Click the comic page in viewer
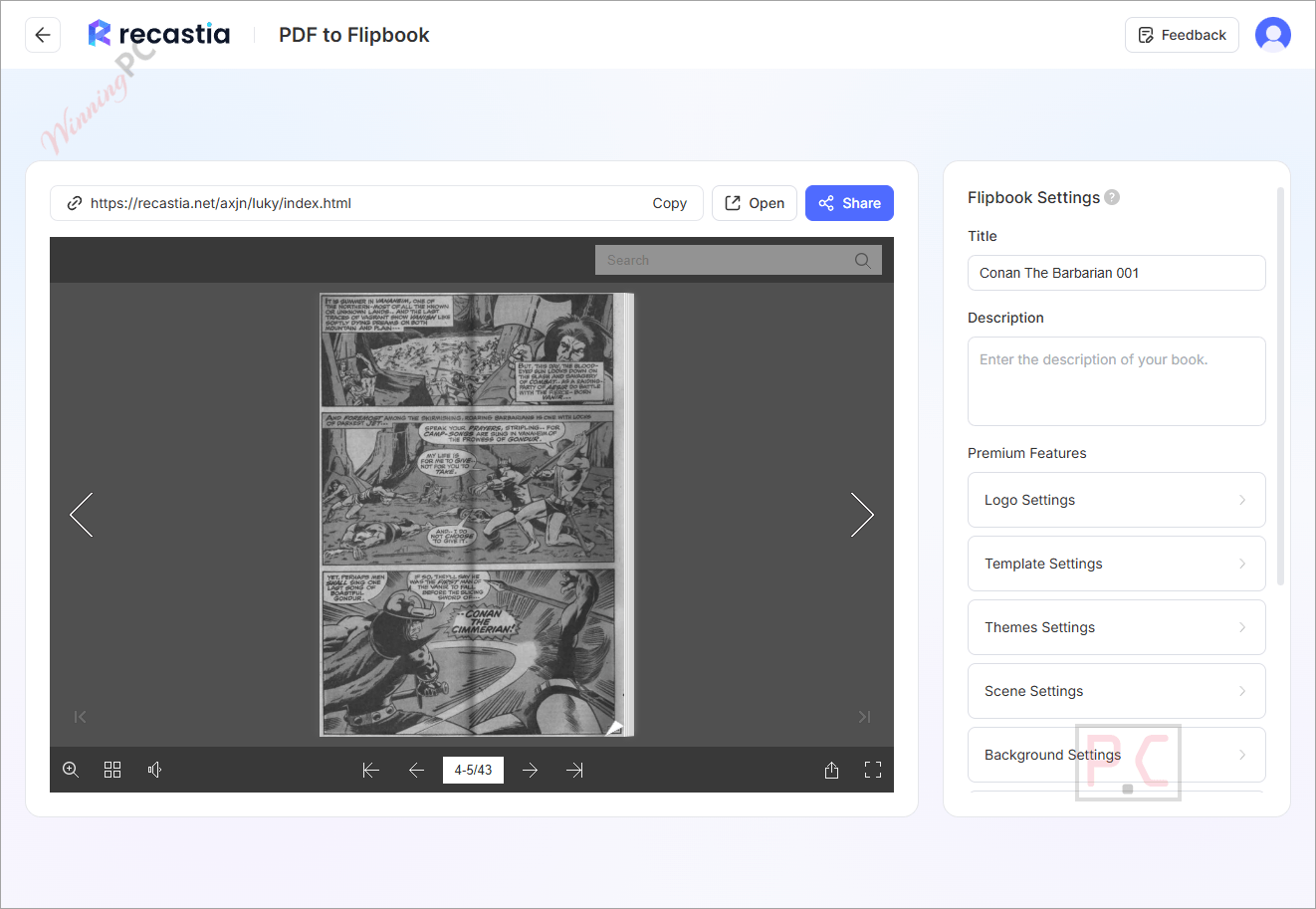Screen dimensions: 1316x909 tap(477, 515)
